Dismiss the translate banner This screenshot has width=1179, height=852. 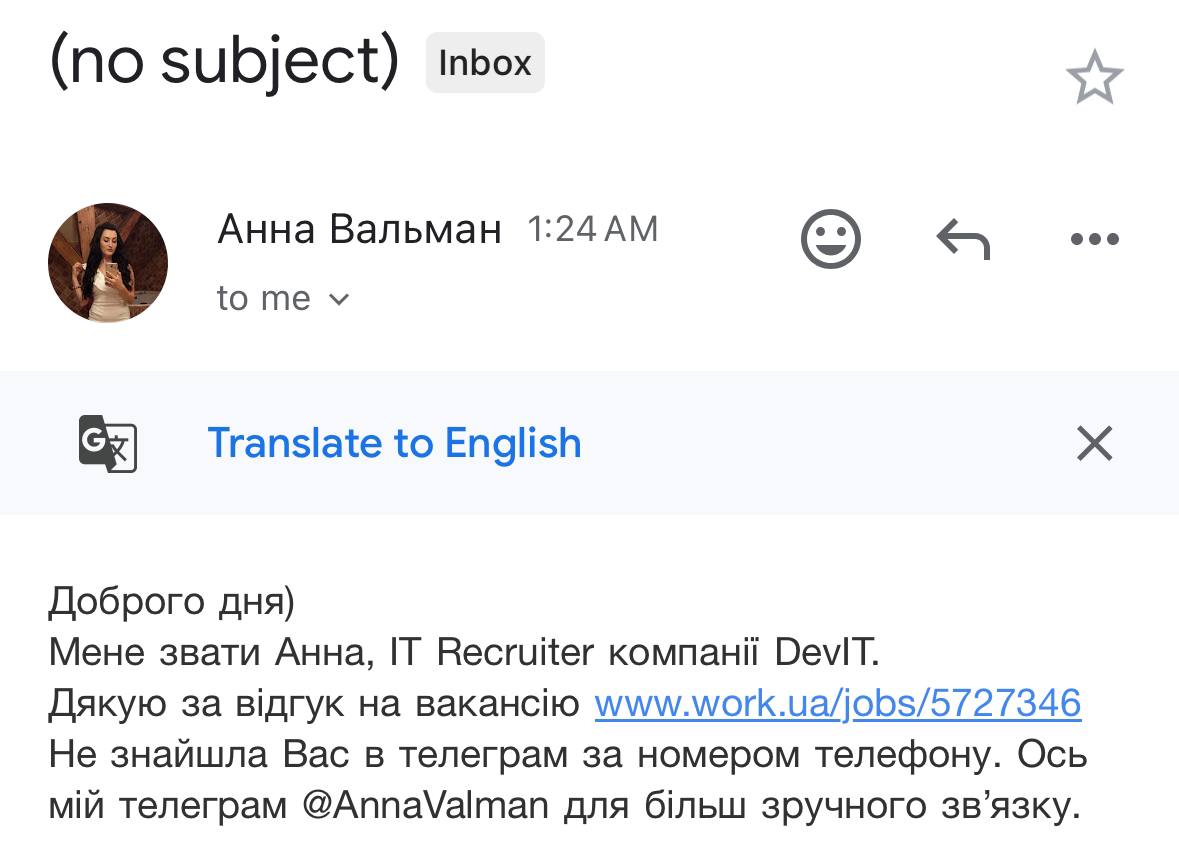click(x=1094, y=443)
